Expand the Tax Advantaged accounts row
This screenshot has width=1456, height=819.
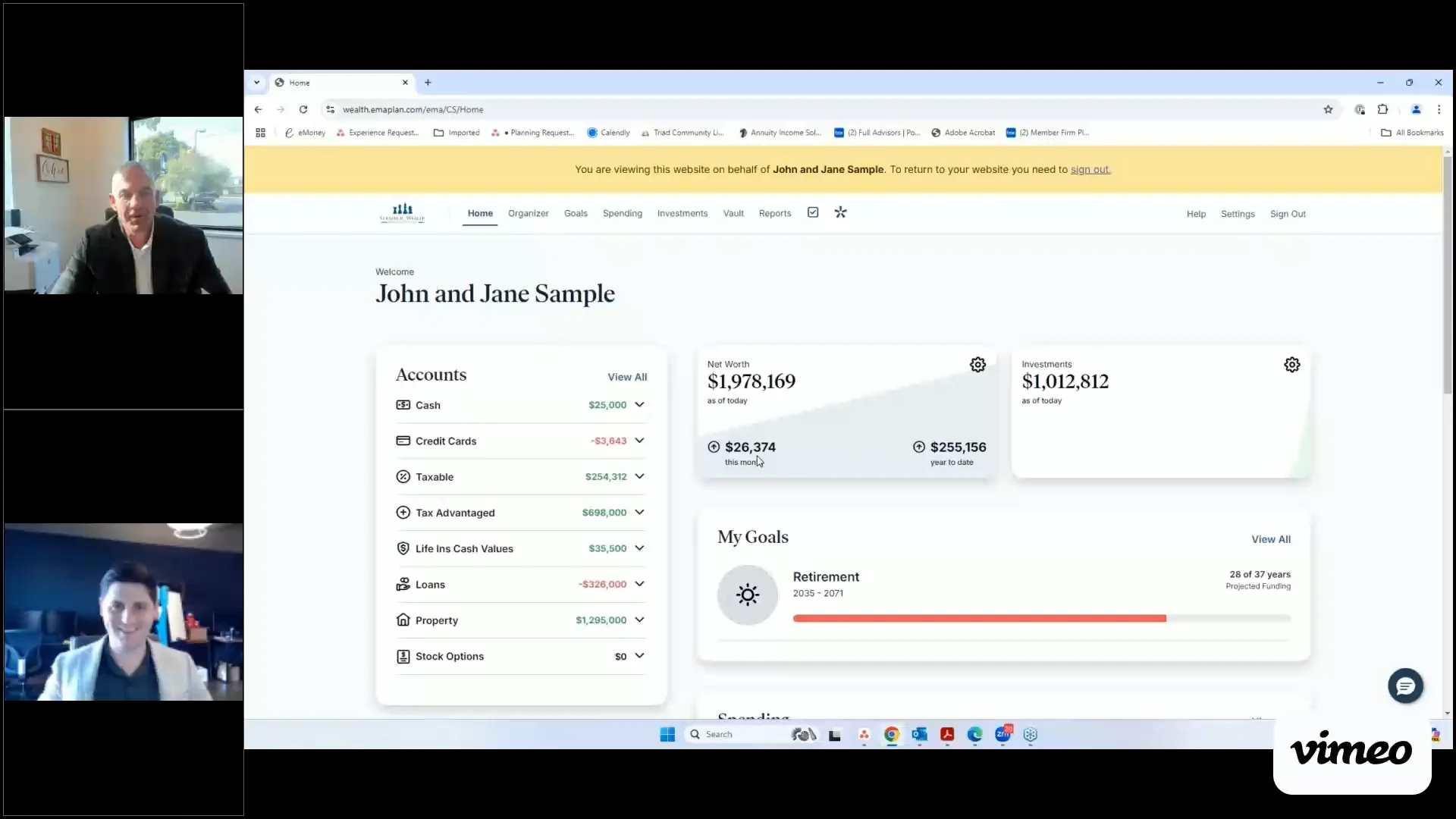click(x=521, y=513)
